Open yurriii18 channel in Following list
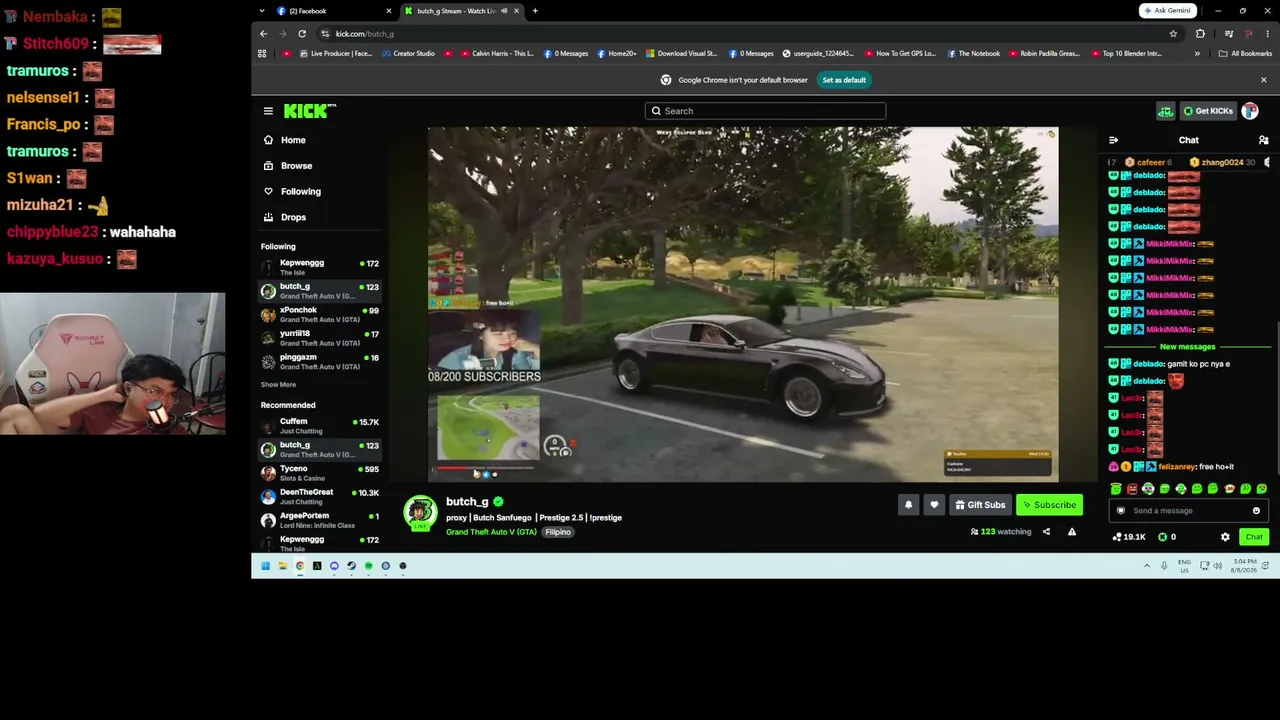 click(320, 338)
